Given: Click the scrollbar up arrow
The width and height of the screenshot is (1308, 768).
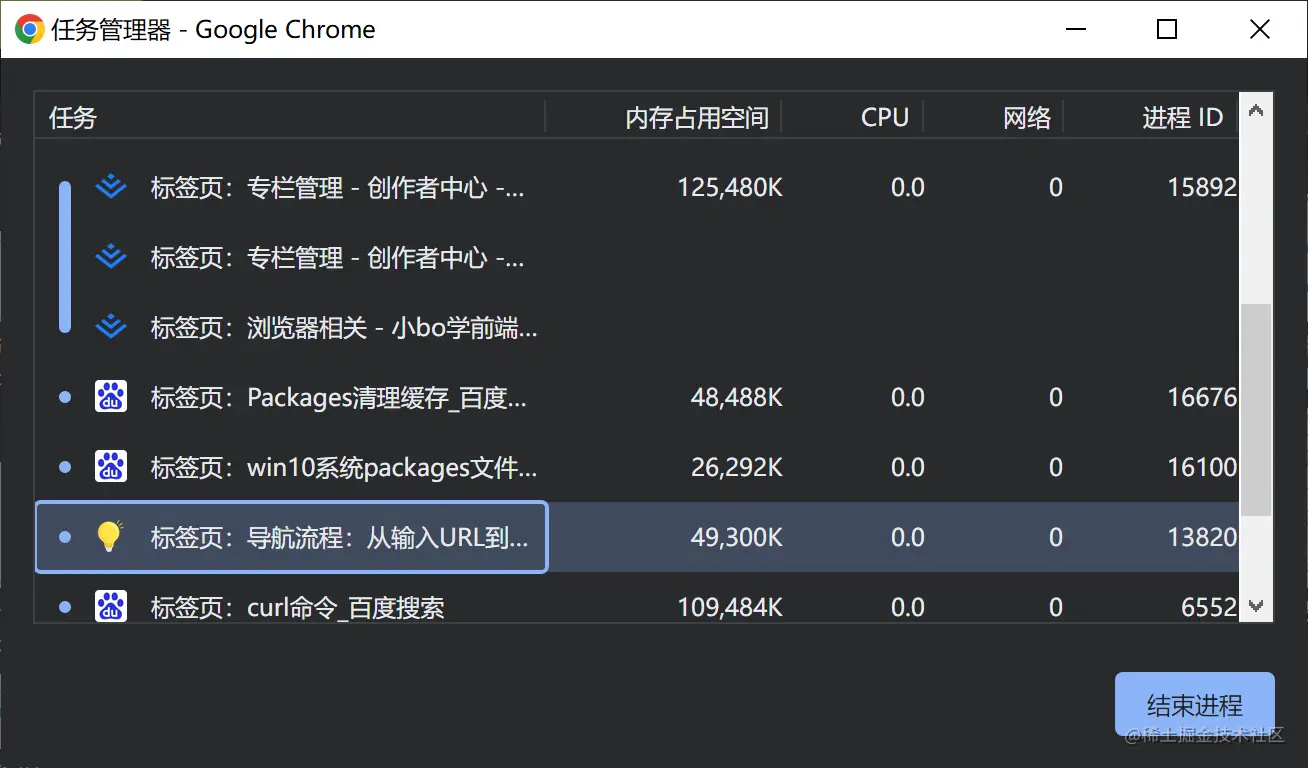Looking at the screenshot, I should click(x=1256, y=112).
